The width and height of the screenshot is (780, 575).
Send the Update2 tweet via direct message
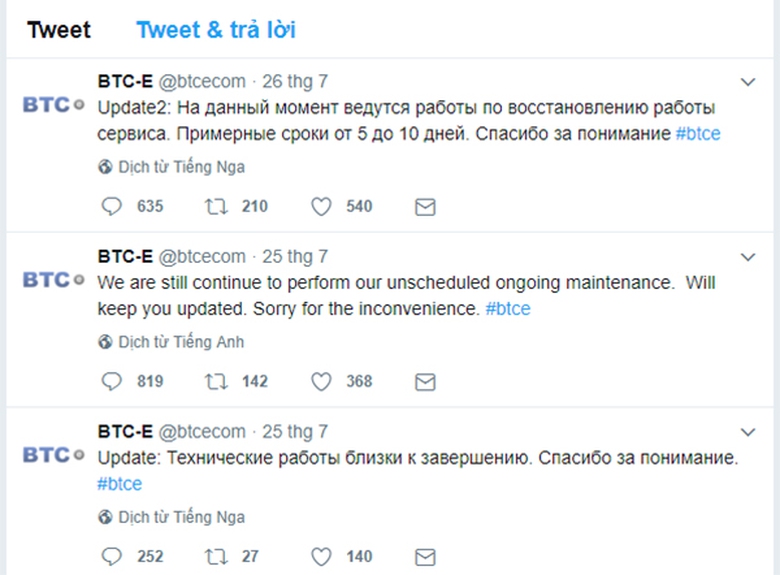click(425, 206)
